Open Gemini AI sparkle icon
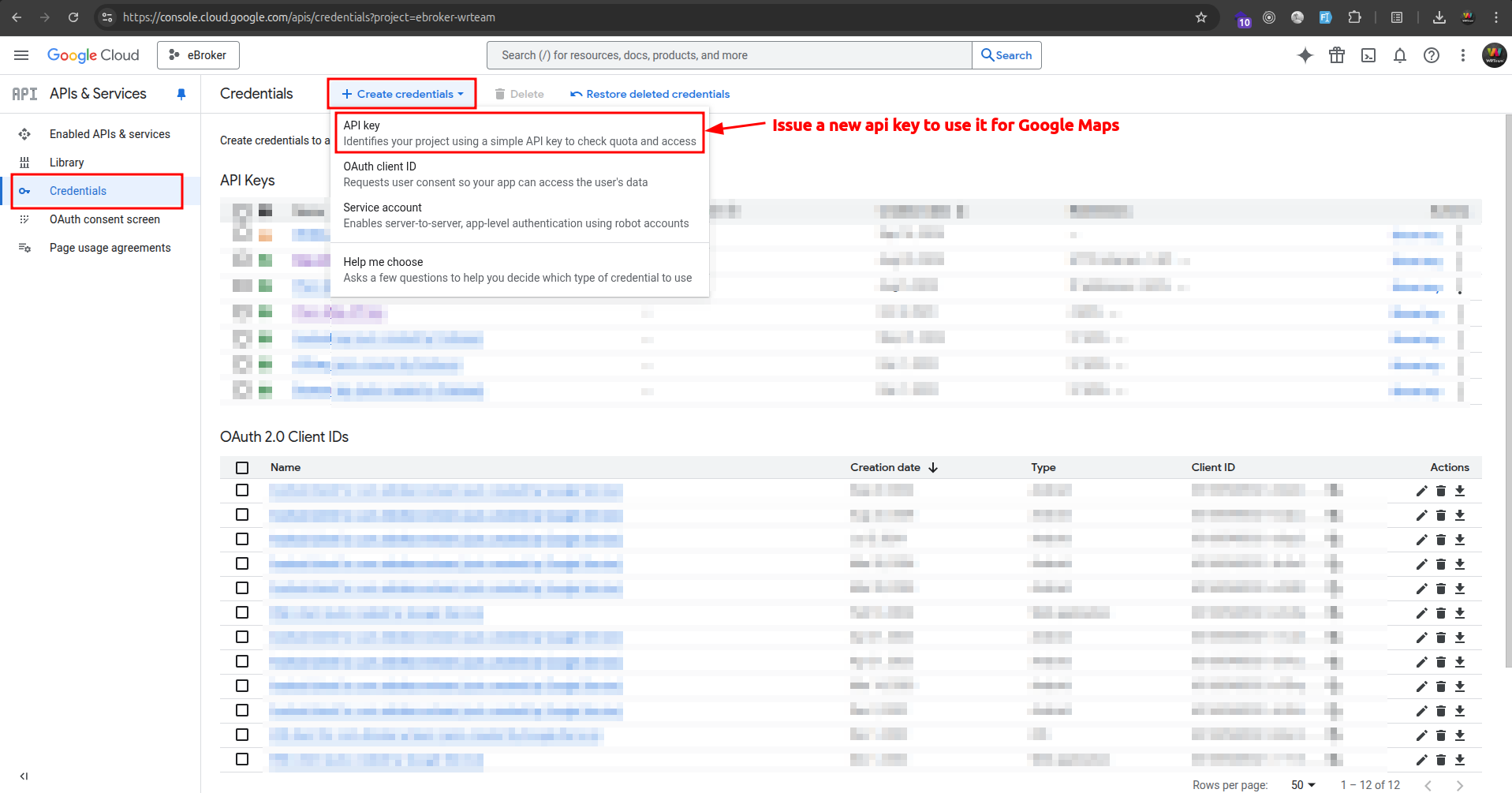This screenshot has width=1512, height=793. (x=1305, y=55)
